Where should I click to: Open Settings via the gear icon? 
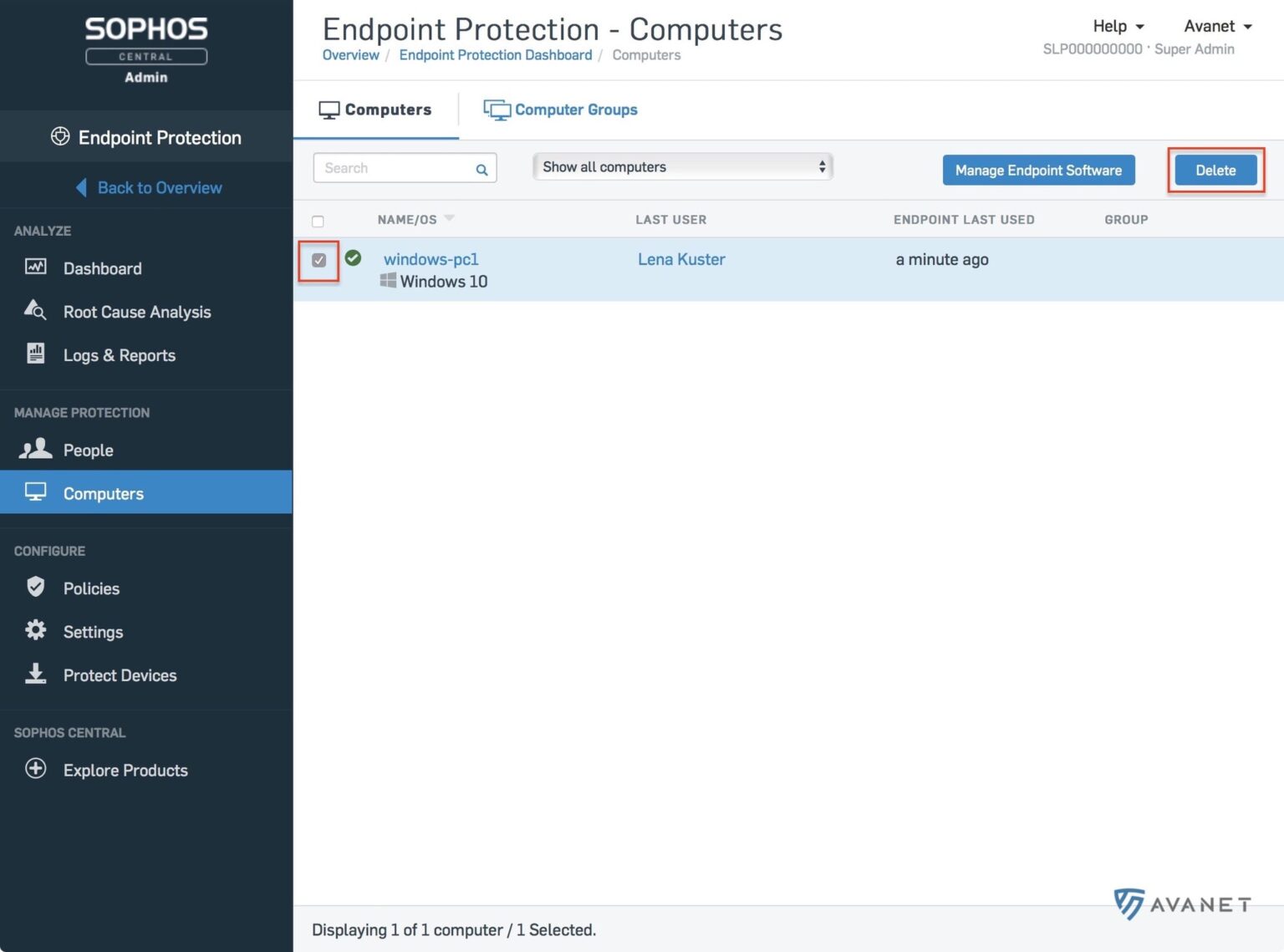(34, 631)
